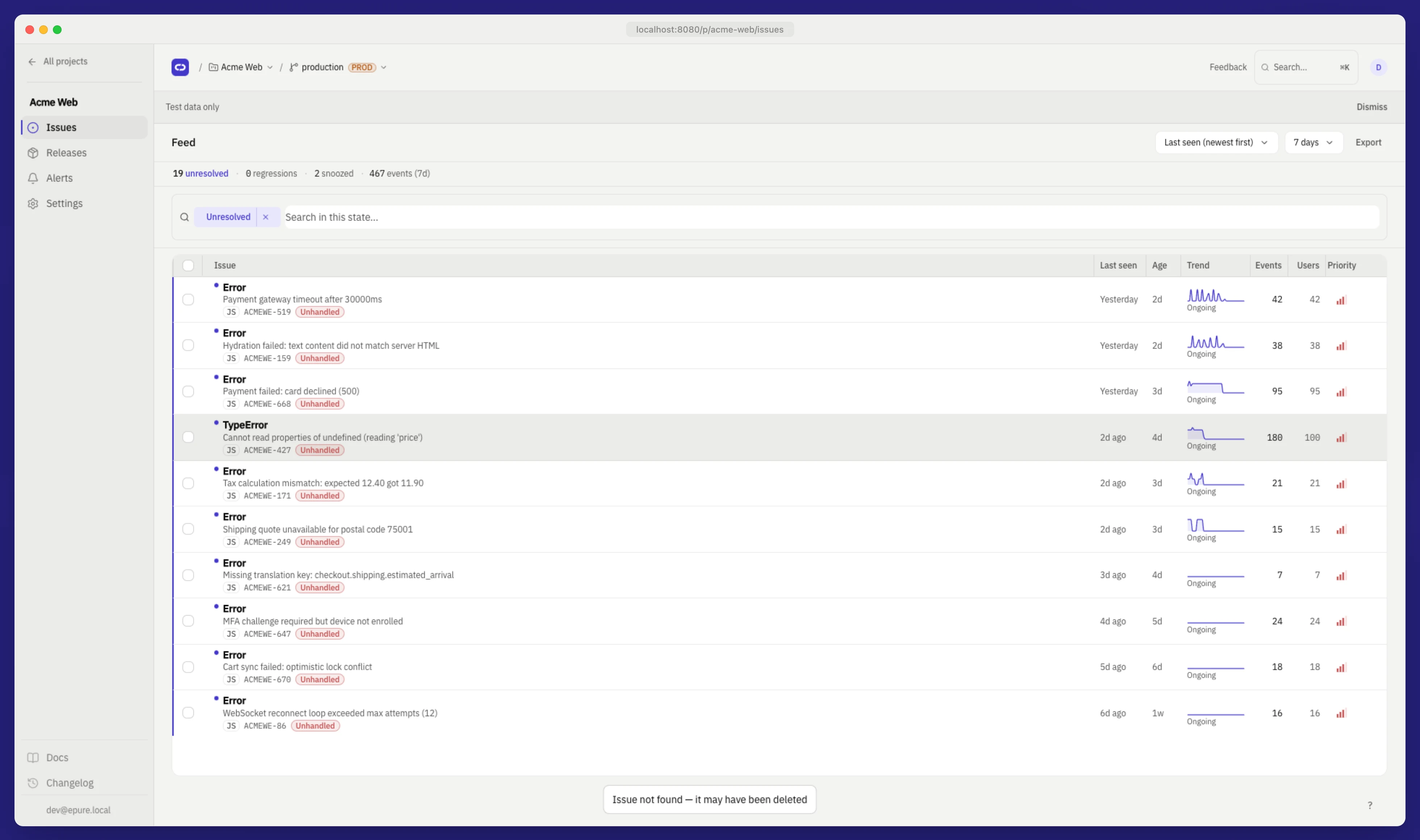Click the 19 unresolved link
This screenshot has width=1420, height=840.
coord(200,174)
